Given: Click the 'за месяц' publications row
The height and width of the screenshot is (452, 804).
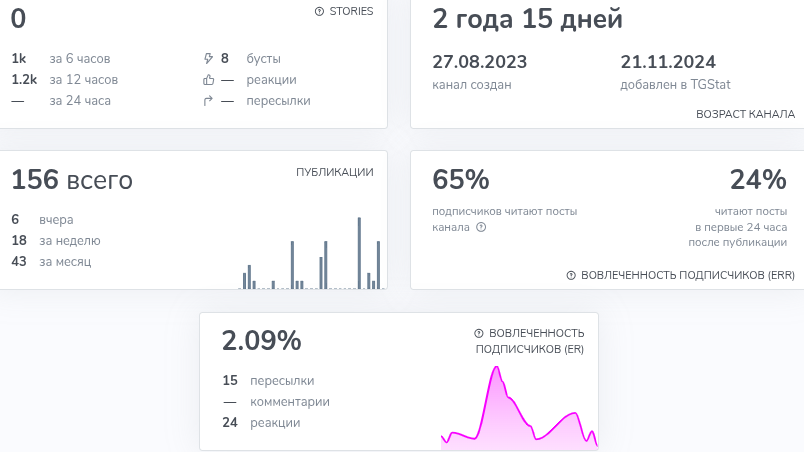Looking at the screenshot, I should [x=51, y=262].
